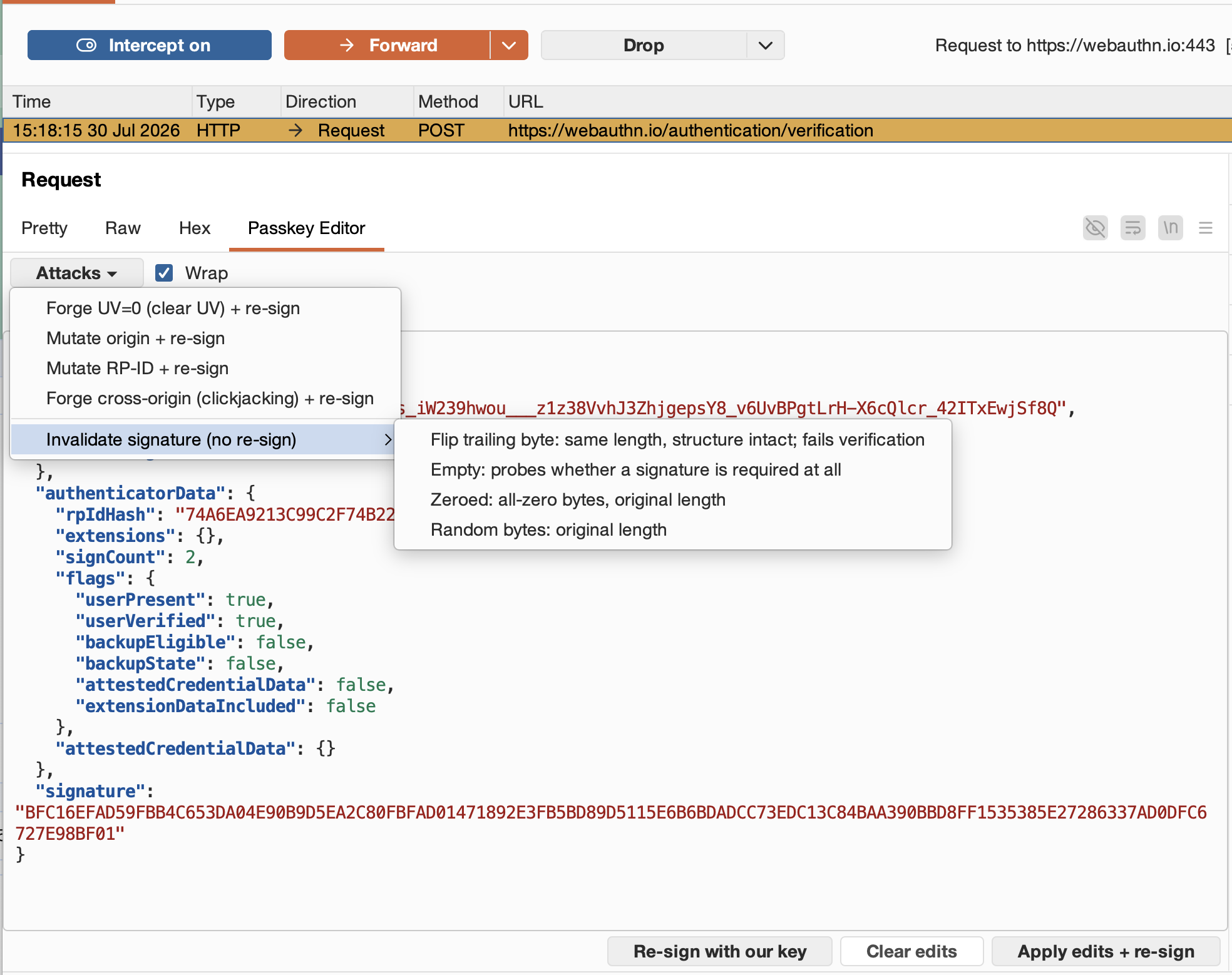The width and height of the screenshot is (1232, 975).
Task: Toggle the hide-eye visibility icon
Action: 1096,228
